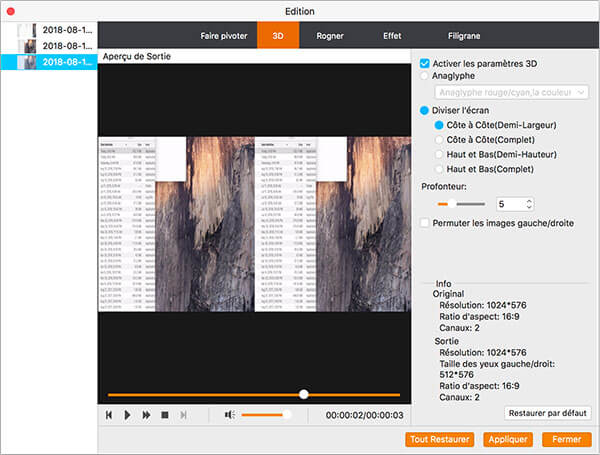This screenshot has width=600, height=455.
Task: Click Restaurer par défaut
Action: pyautogui.click(x=548, y=412)
